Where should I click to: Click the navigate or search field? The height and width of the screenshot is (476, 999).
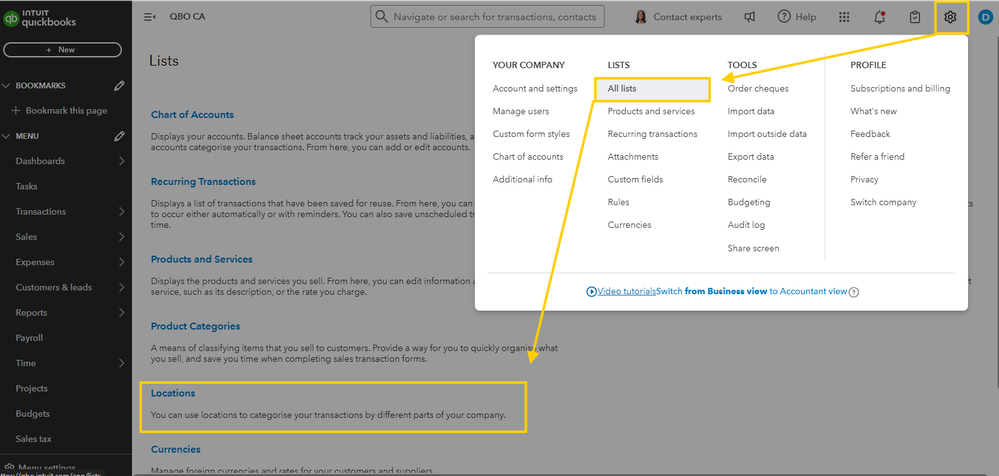487,17
